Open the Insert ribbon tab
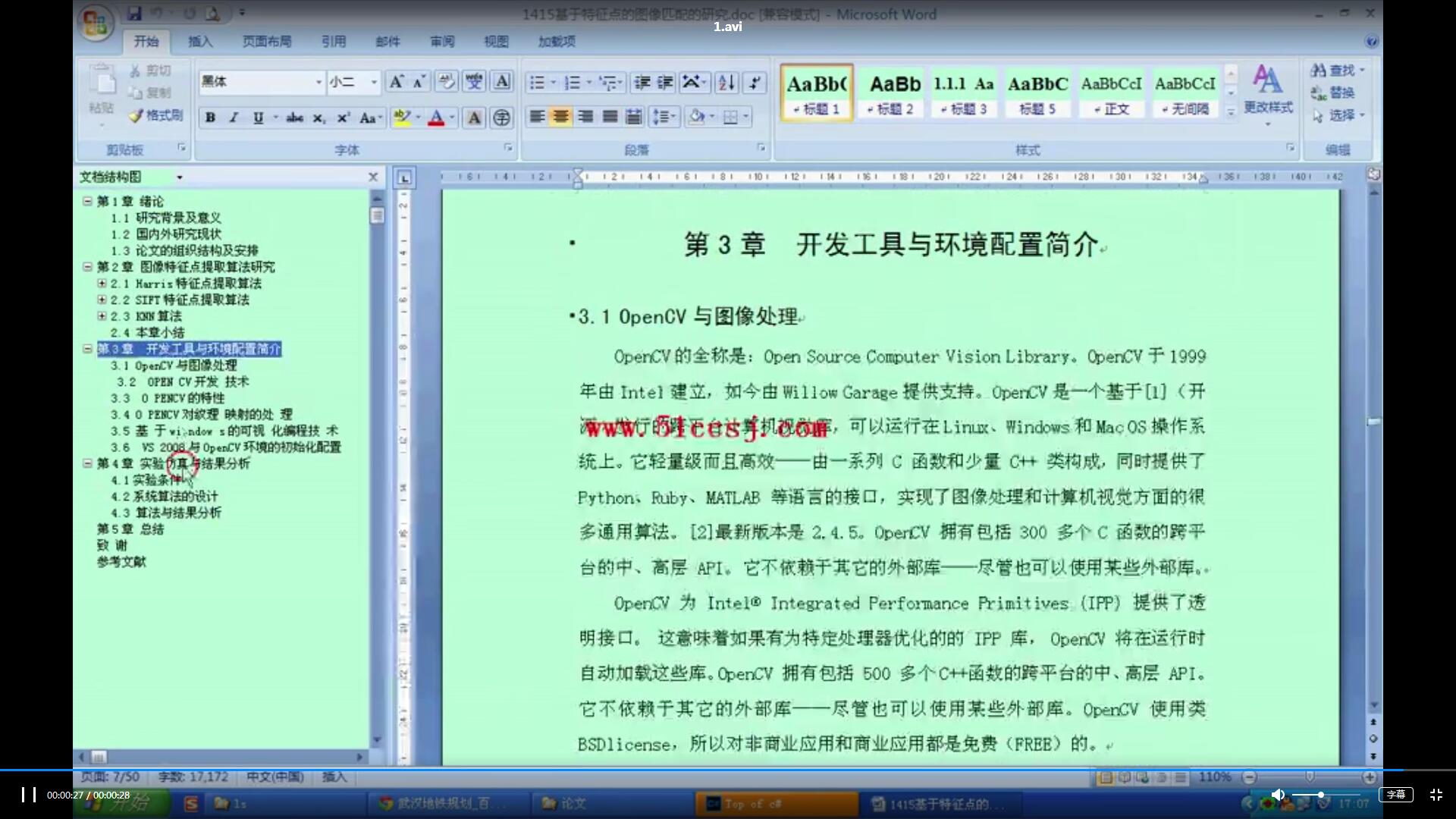 pos(200,42)
